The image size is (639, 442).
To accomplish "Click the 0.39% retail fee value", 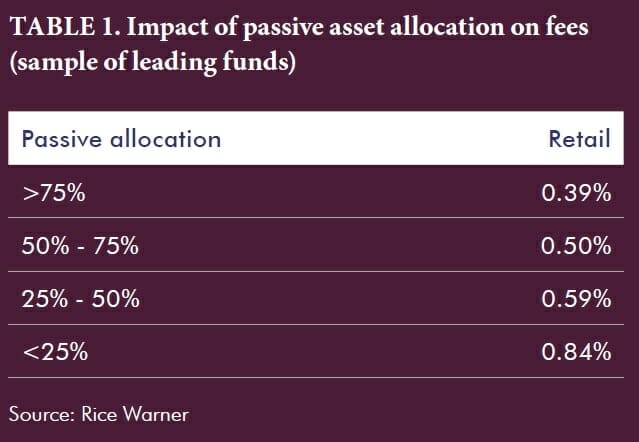I will pos(575,193).
